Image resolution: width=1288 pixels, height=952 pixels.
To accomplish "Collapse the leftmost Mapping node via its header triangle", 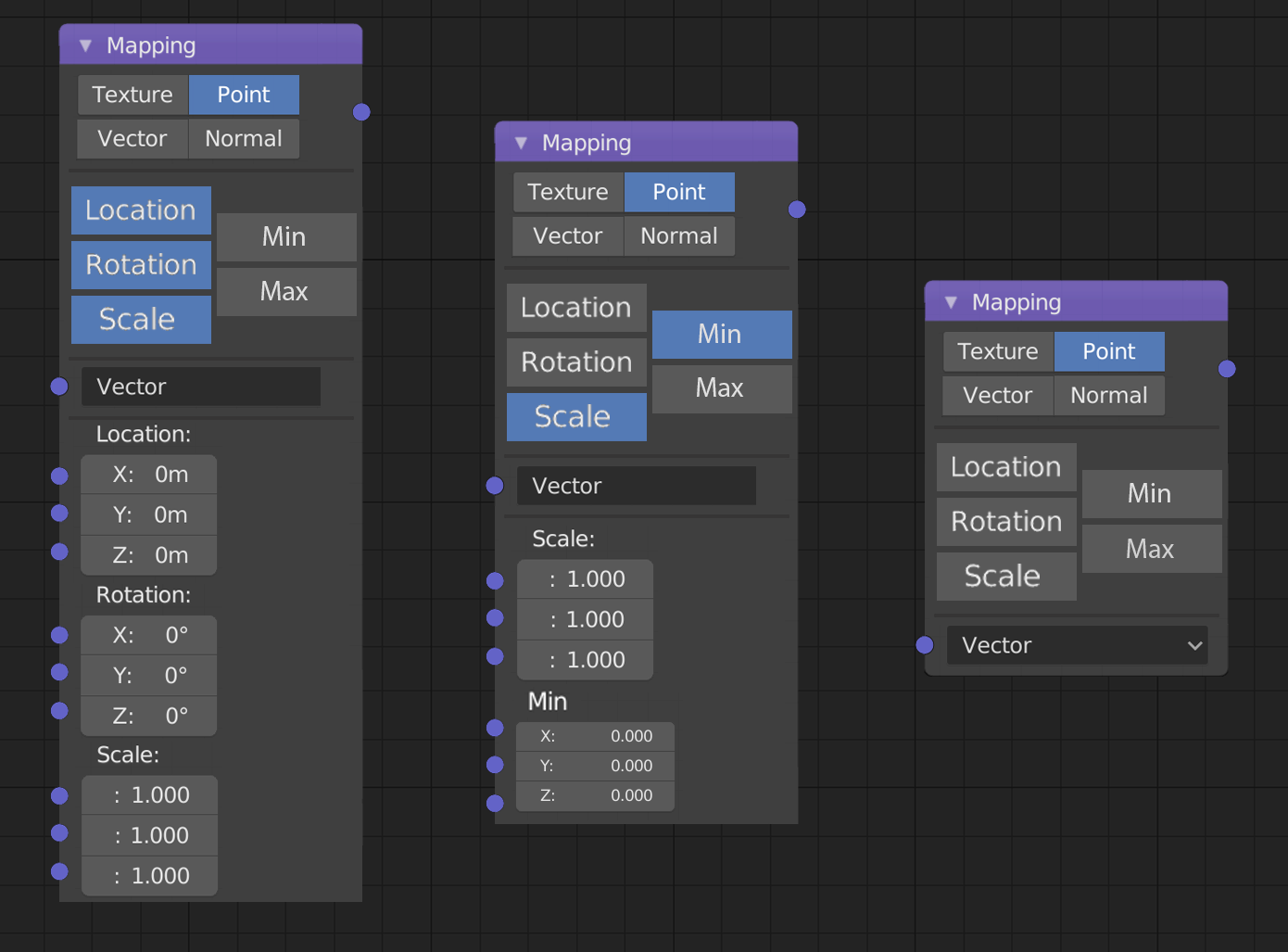I will click(86, 45).
